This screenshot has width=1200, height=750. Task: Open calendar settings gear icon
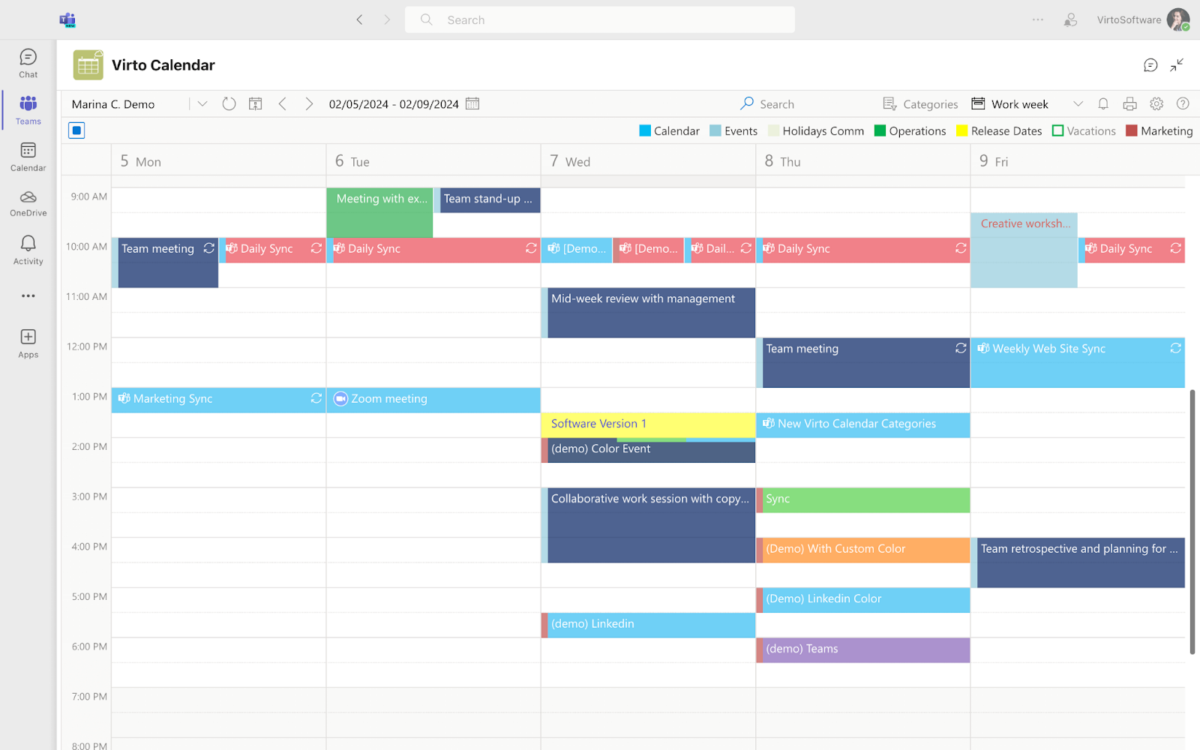[1156, 104]
